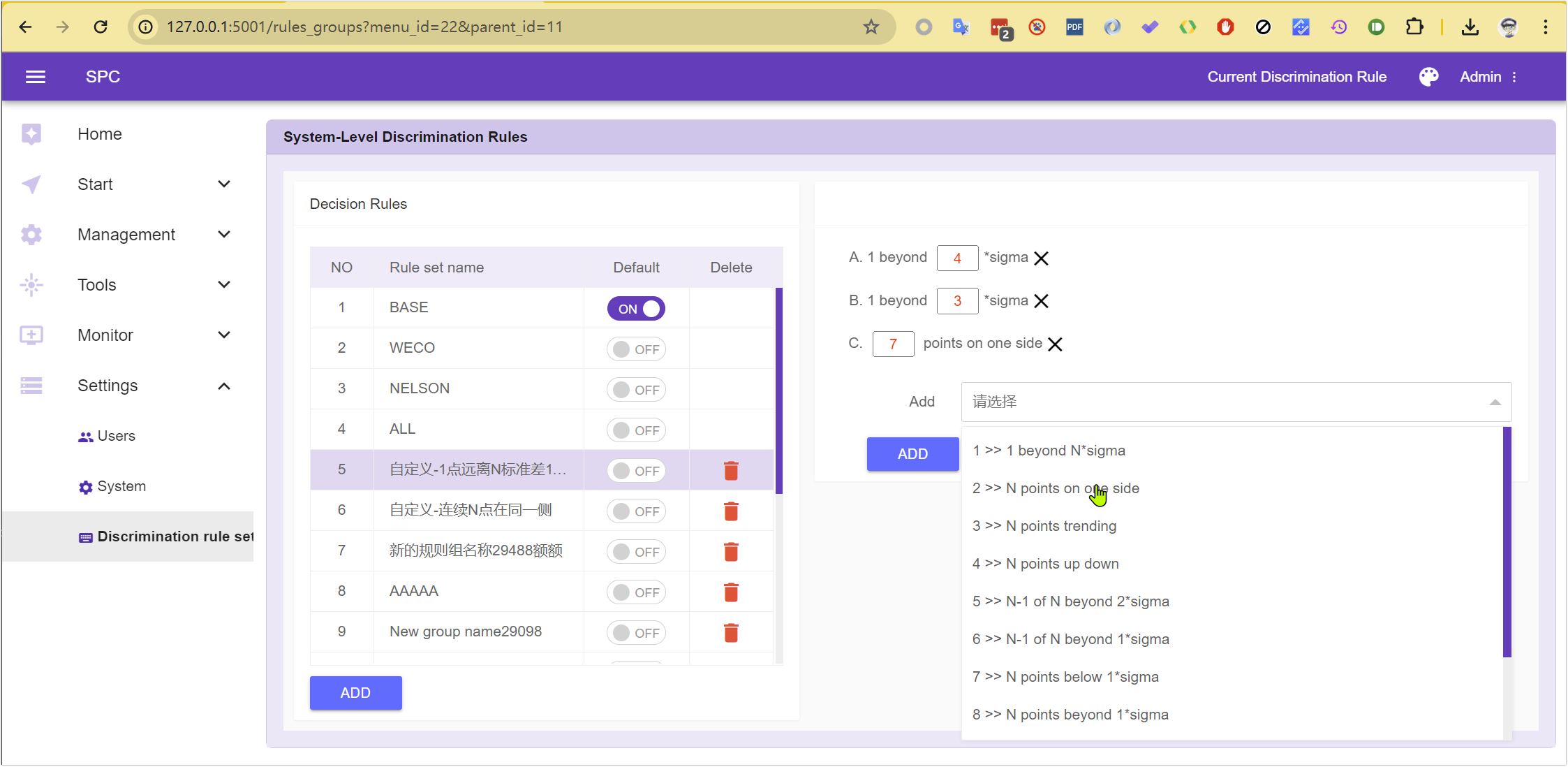Viewport: 1568px width, 767px height.
Task: Toggle default for row 5 custom rule
Action: click(x=636, y=471)
